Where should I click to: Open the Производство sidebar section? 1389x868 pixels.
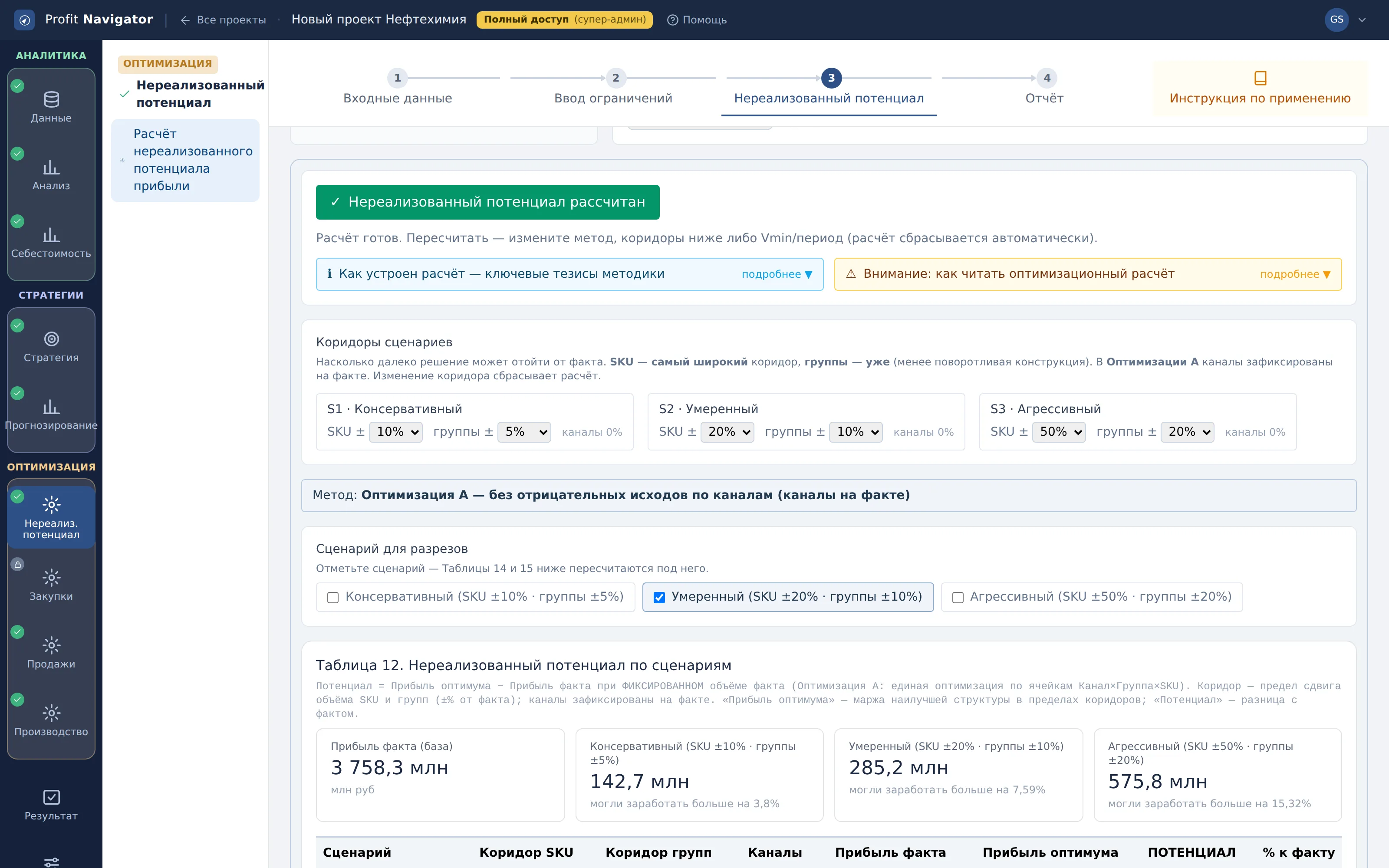click(x=51, y=721)
